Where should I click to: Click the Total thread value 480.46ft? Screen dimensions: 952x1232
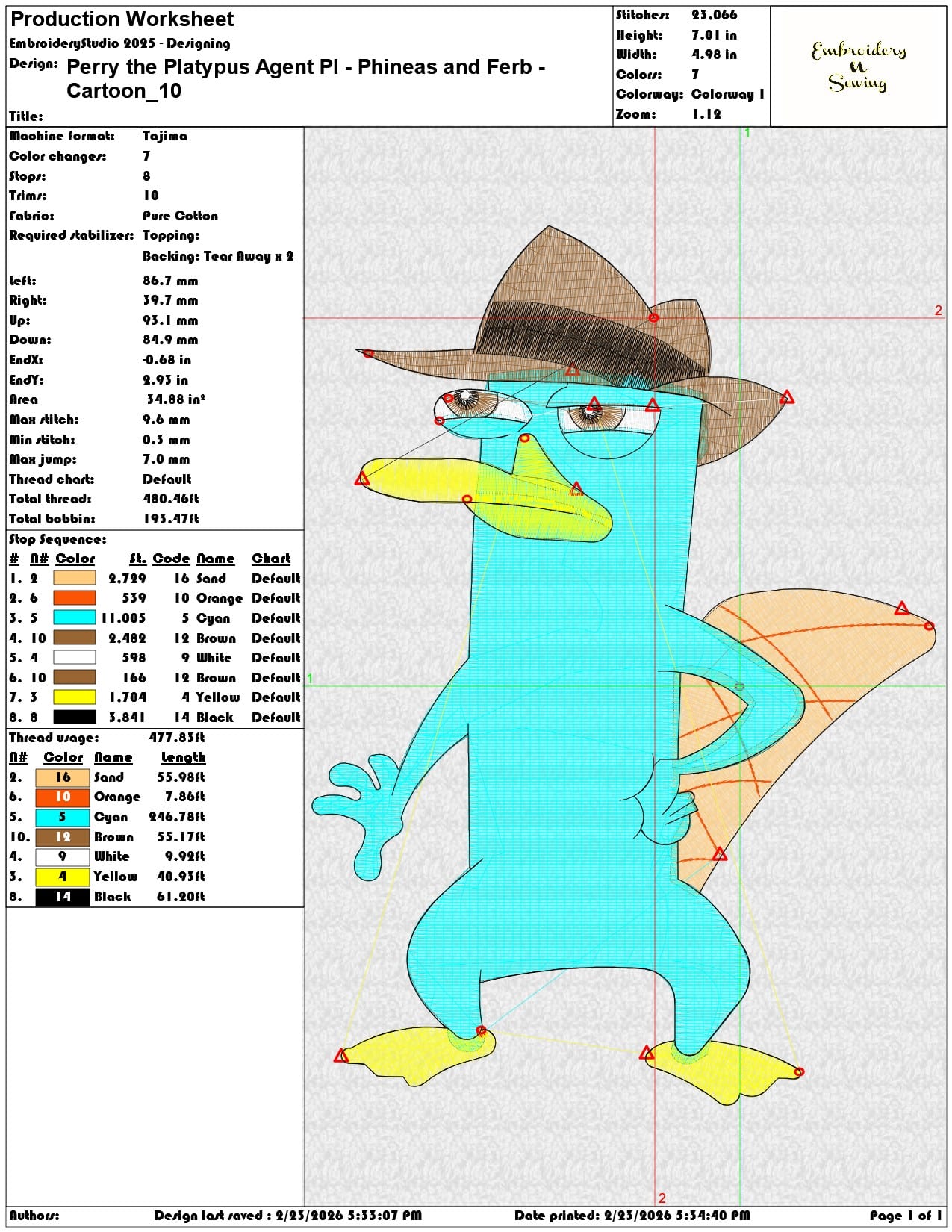[x=171, y=499]
